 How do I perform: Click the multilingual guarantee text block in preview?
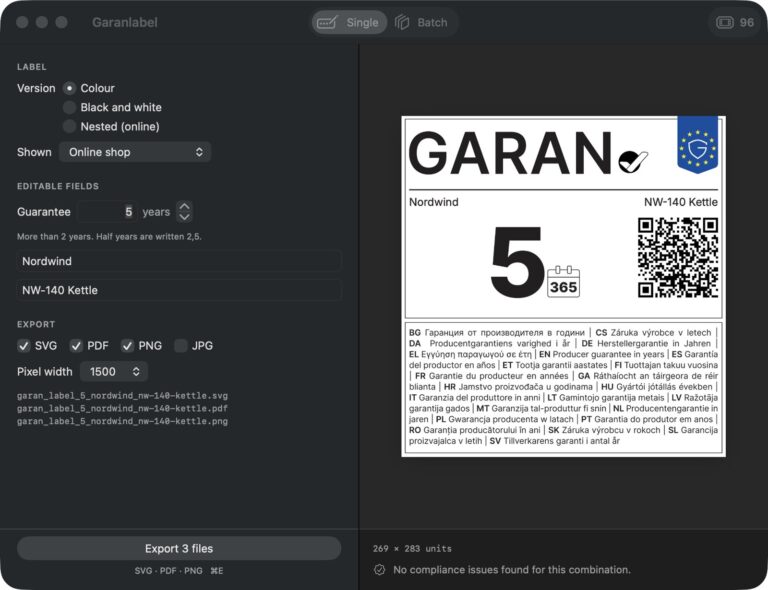[563, 387]
